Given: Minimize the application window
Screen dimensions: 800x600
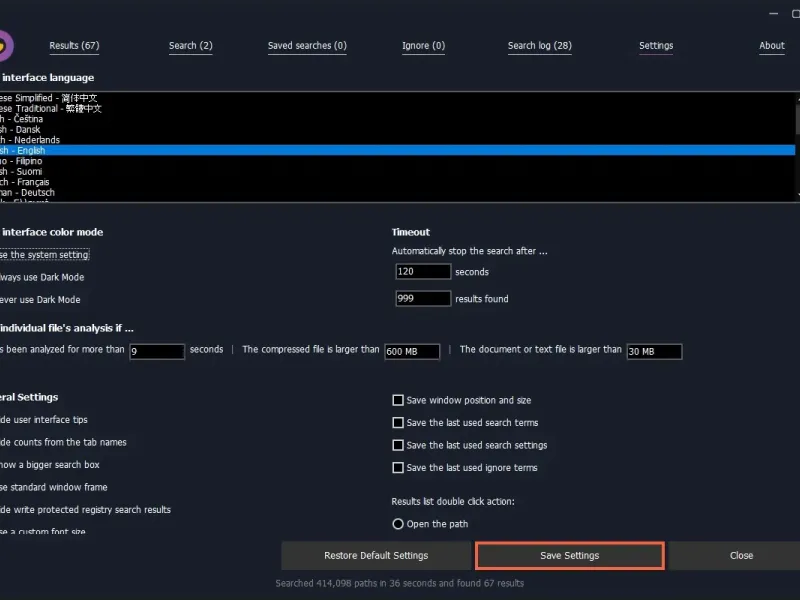Looking at the screenshot, I should click(773, 14).
